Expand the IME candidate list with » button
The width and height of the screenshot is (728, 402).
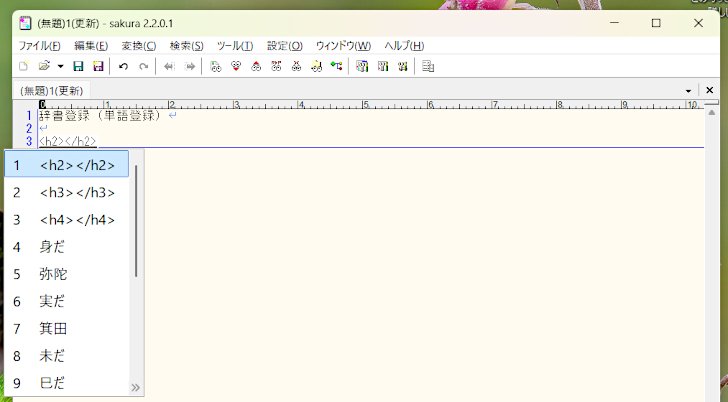(x=135, y=387)
